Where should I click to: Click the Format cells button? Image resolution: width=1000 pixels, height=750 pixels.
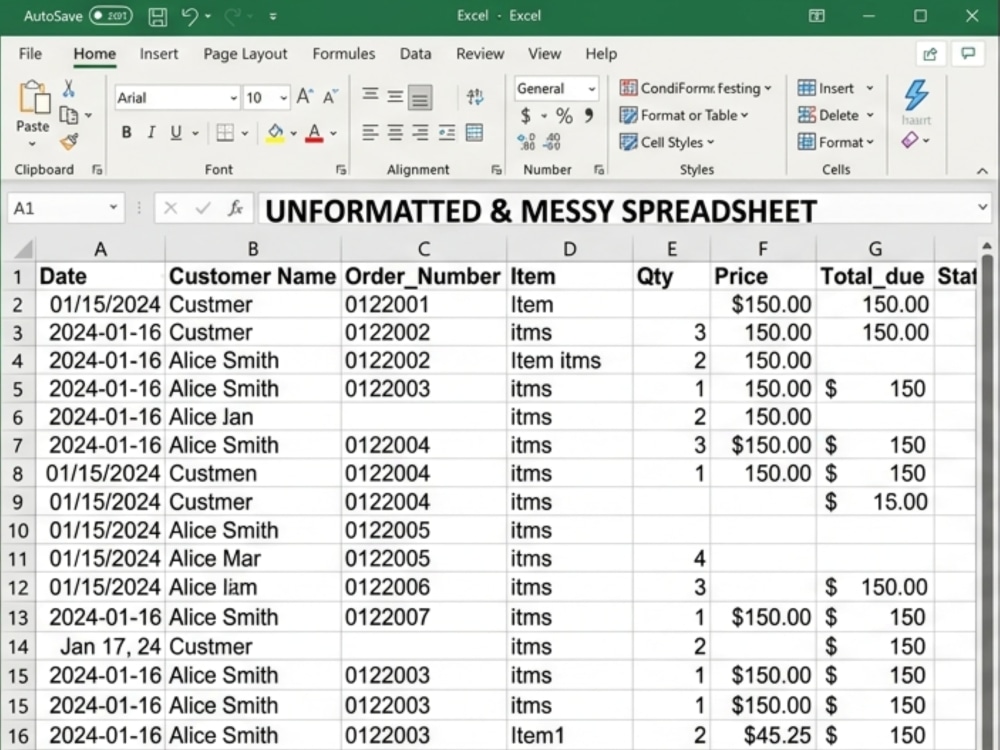(834, 142)
